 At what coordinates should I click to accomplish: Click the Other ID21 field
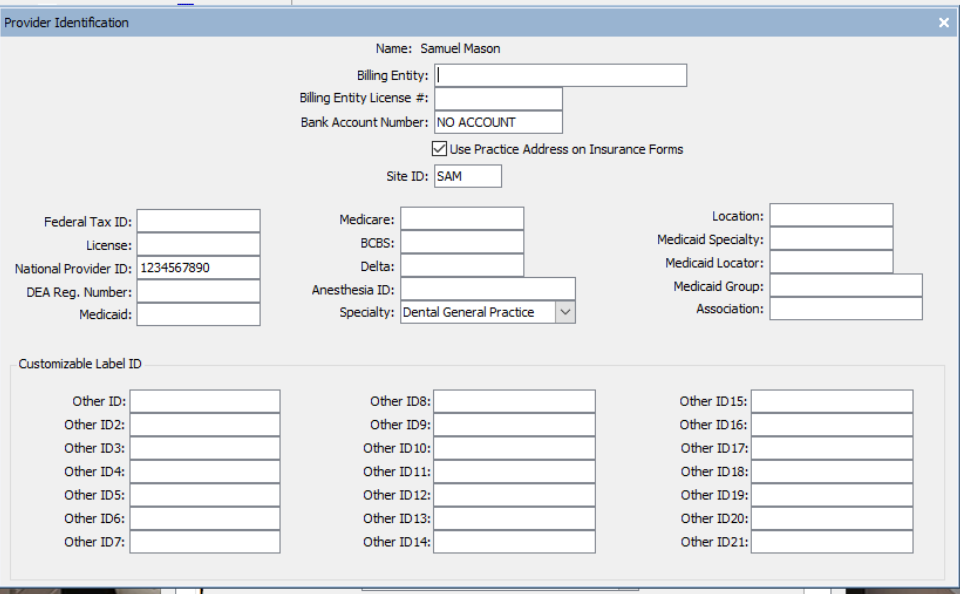832,542
